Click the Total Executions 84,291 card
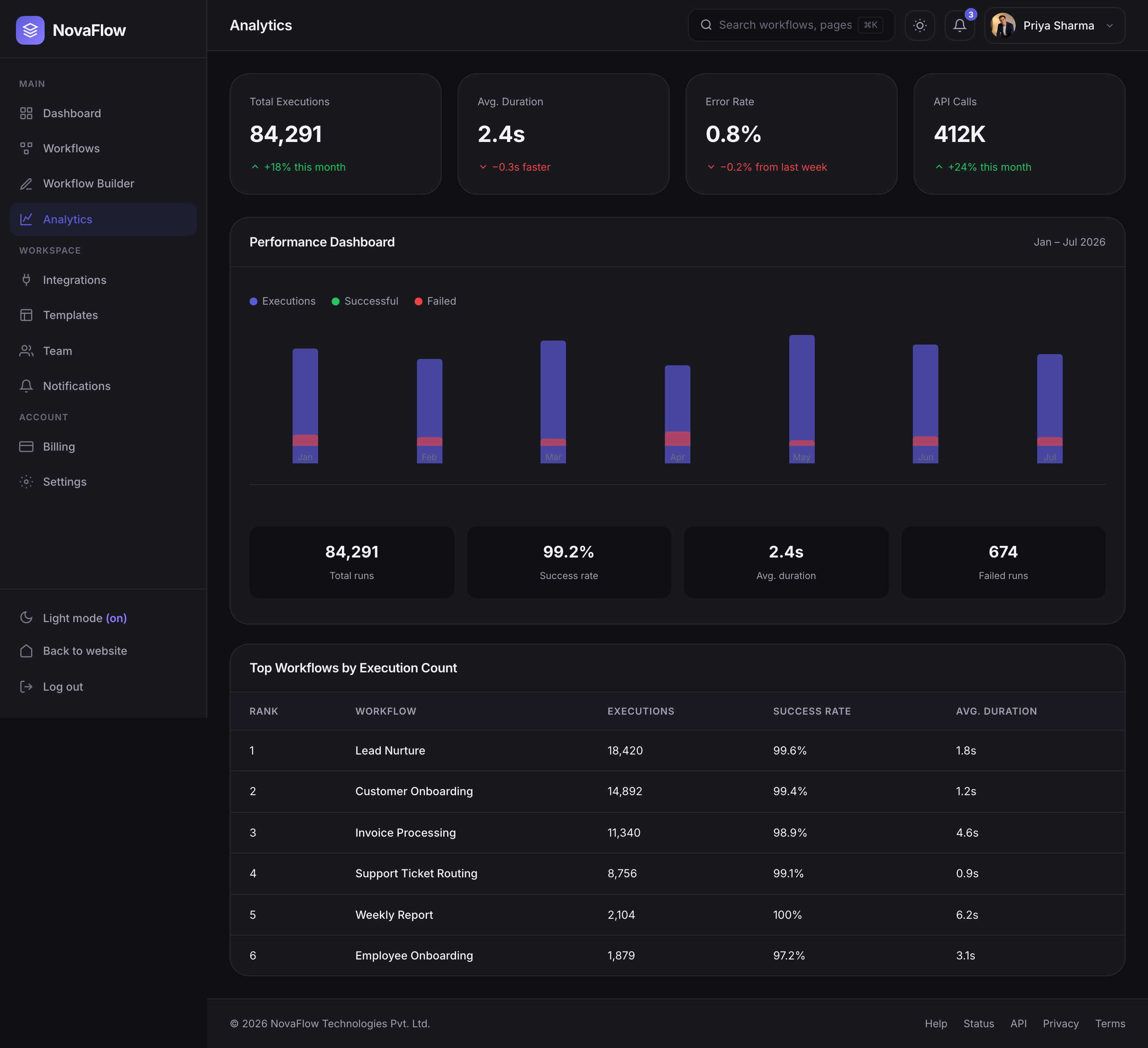The image size is (1148, 1048). coord(335,134)
